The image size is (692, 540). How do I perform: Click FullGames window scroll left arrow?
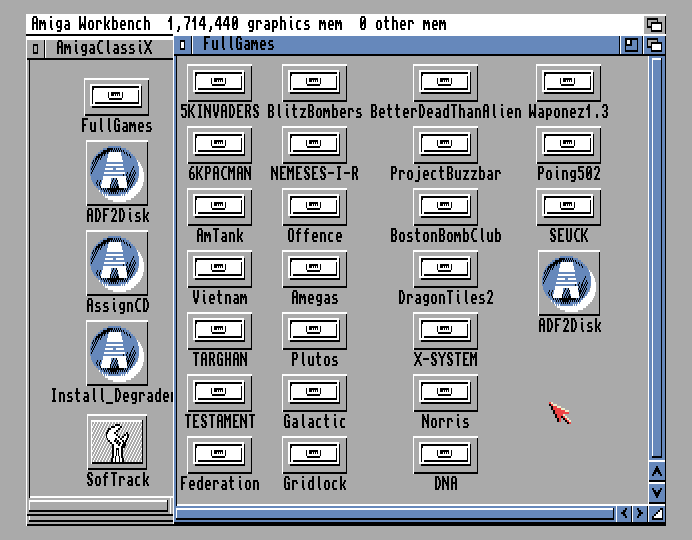click(x=624, y=514)
